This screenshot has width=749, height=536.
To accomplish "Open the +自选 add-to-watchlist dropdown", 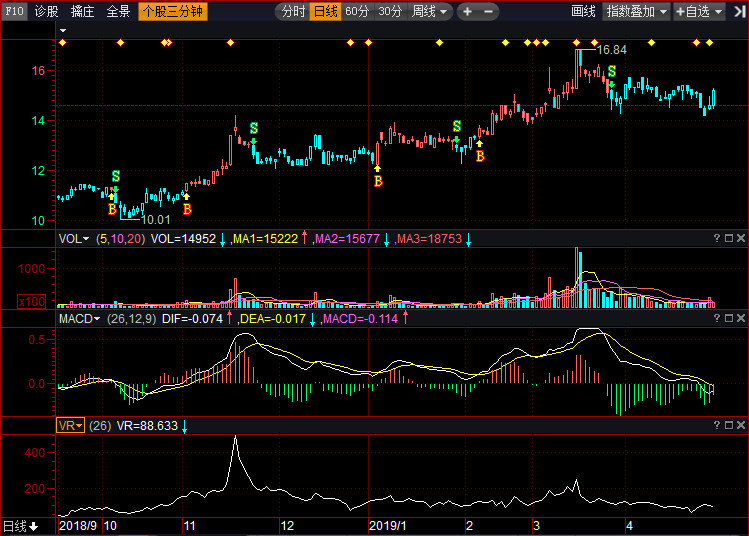I will [699, 11].
